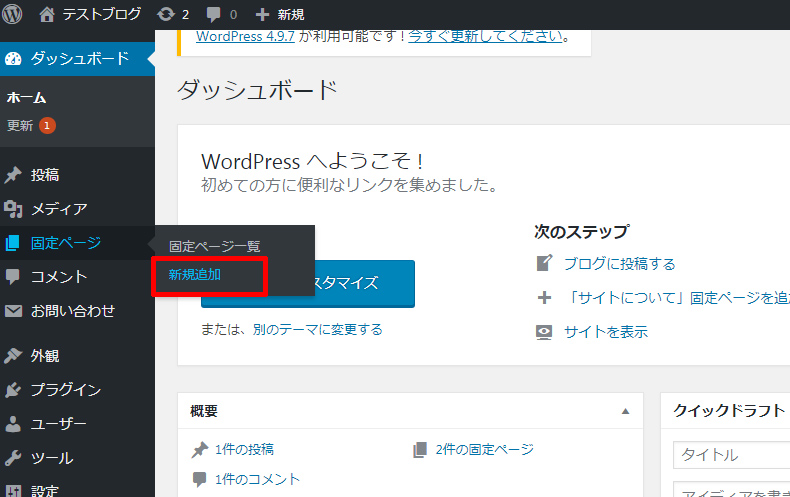Open the 外観 brush icon menu
The width and height of the screenshot is (790, 497).
(14, 356)
